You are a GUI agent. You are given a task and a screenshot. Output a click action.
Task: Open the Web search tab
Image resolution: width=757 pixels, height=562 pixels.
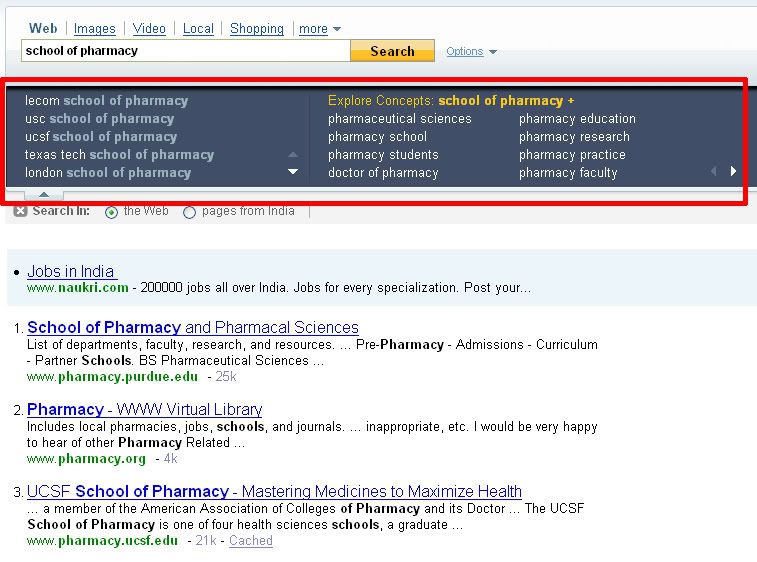tap(43, 28)
